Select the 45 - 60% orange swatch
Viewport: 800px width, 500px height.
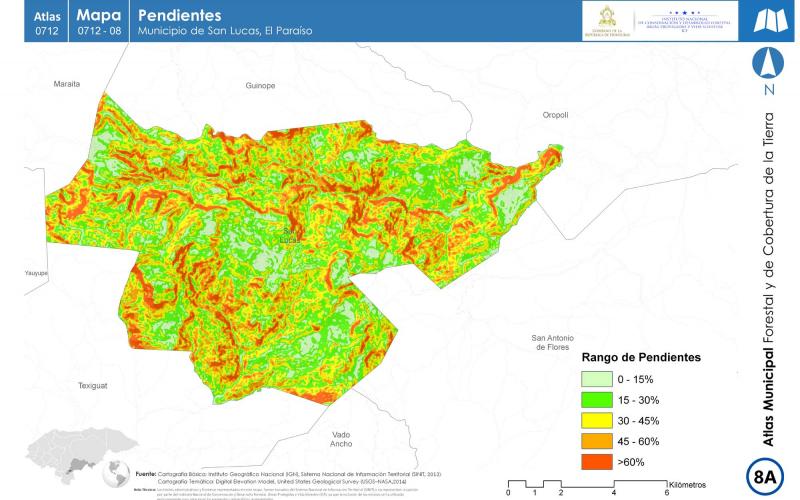pyautogui.click(x=596, y=441)
